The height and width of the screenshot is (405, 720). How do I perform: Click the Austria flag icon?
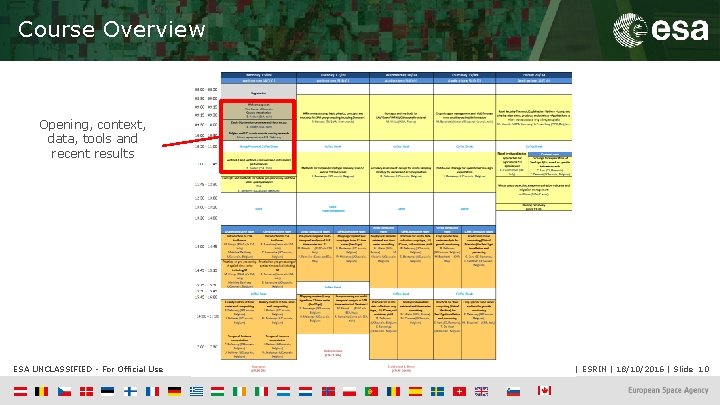coord(20,392)
